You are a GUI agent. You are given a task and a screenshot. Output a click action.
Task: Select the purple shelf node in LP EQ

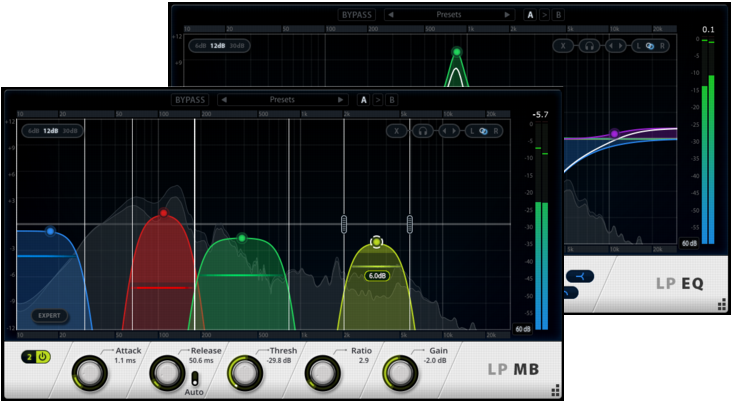coord(614,134)
